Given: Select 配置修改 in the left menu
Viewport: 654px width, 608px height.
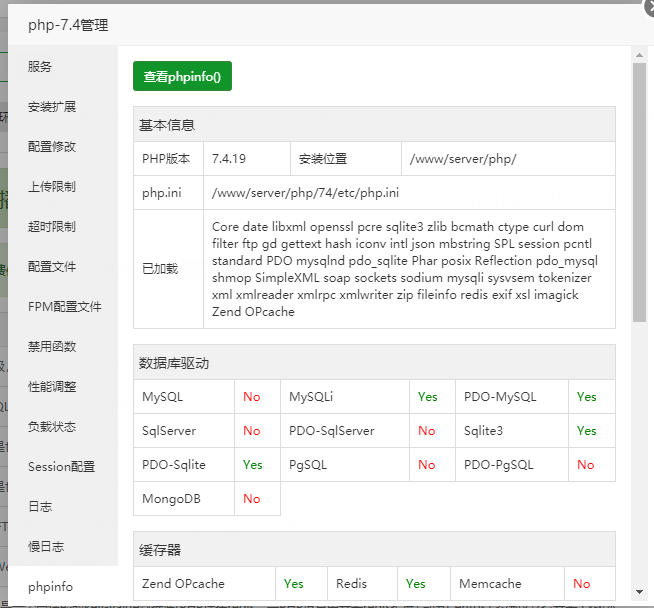Looking at the screenshot, I should [52, 147].
